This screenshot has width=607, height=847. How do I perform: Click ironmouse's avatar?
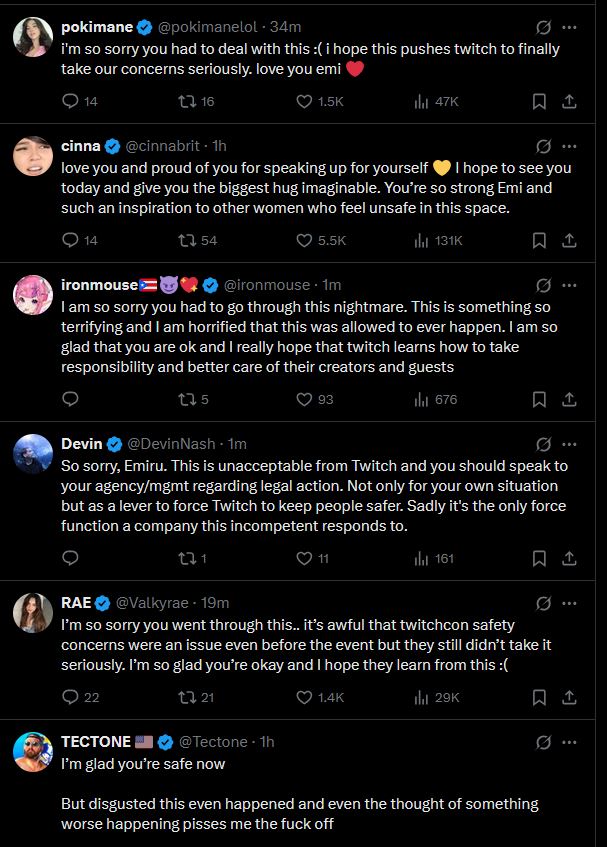pyautogui.click(x=34, y=295)
